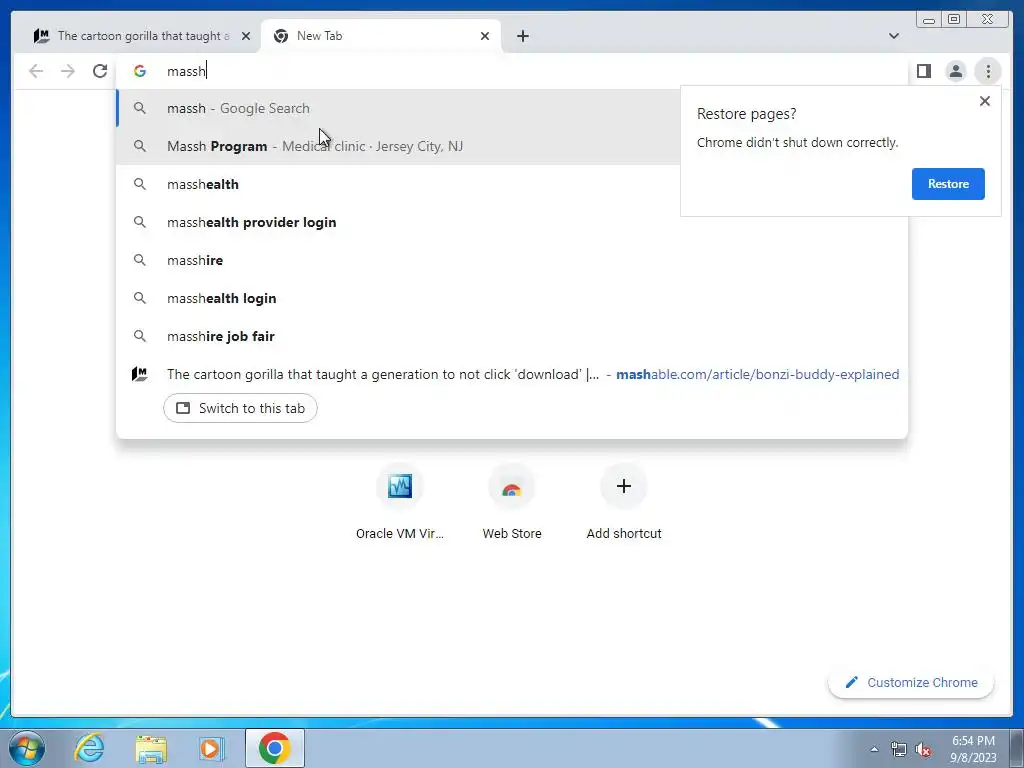This screenshot has width=1024, height=768.
Task: Click the Google G icon in address bar
Action: (x=140, y=71)
